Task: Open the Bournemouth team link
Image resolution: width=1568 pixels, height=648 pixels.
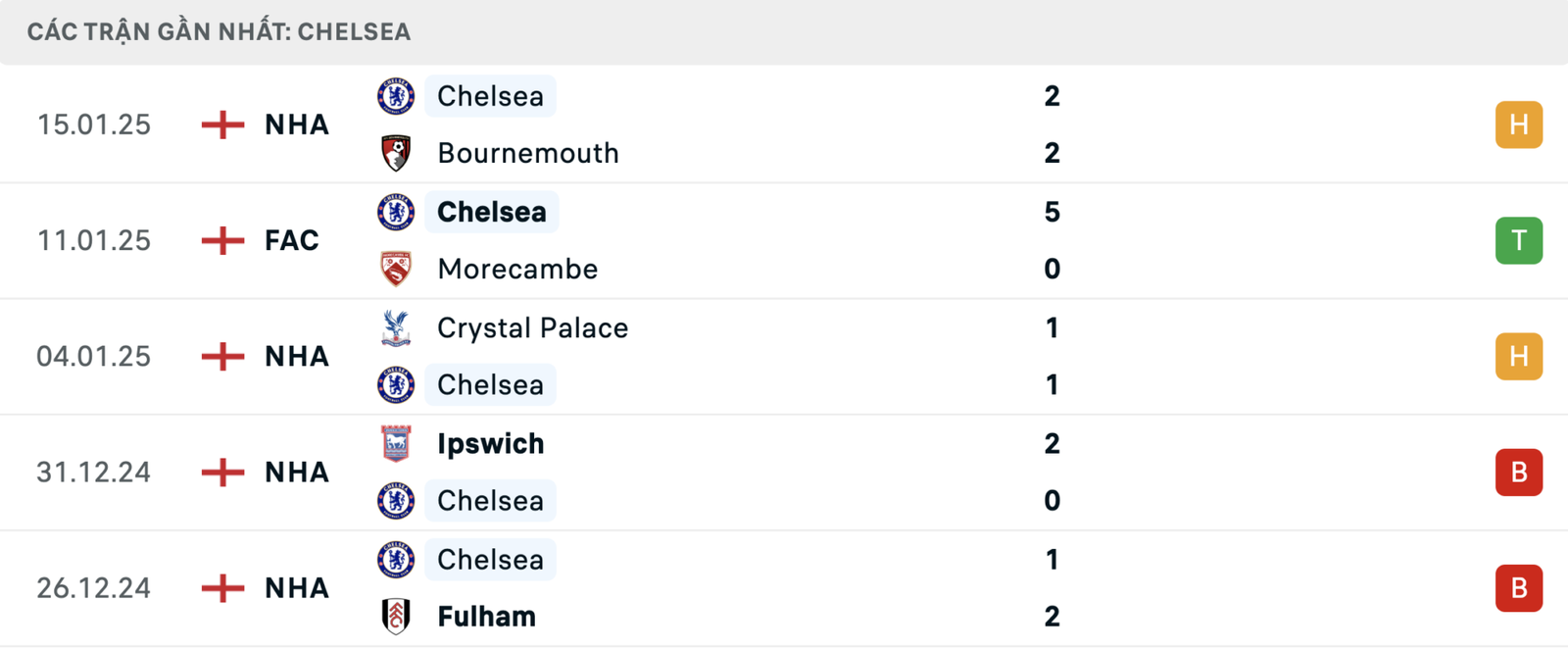Action: pos(527,153)
